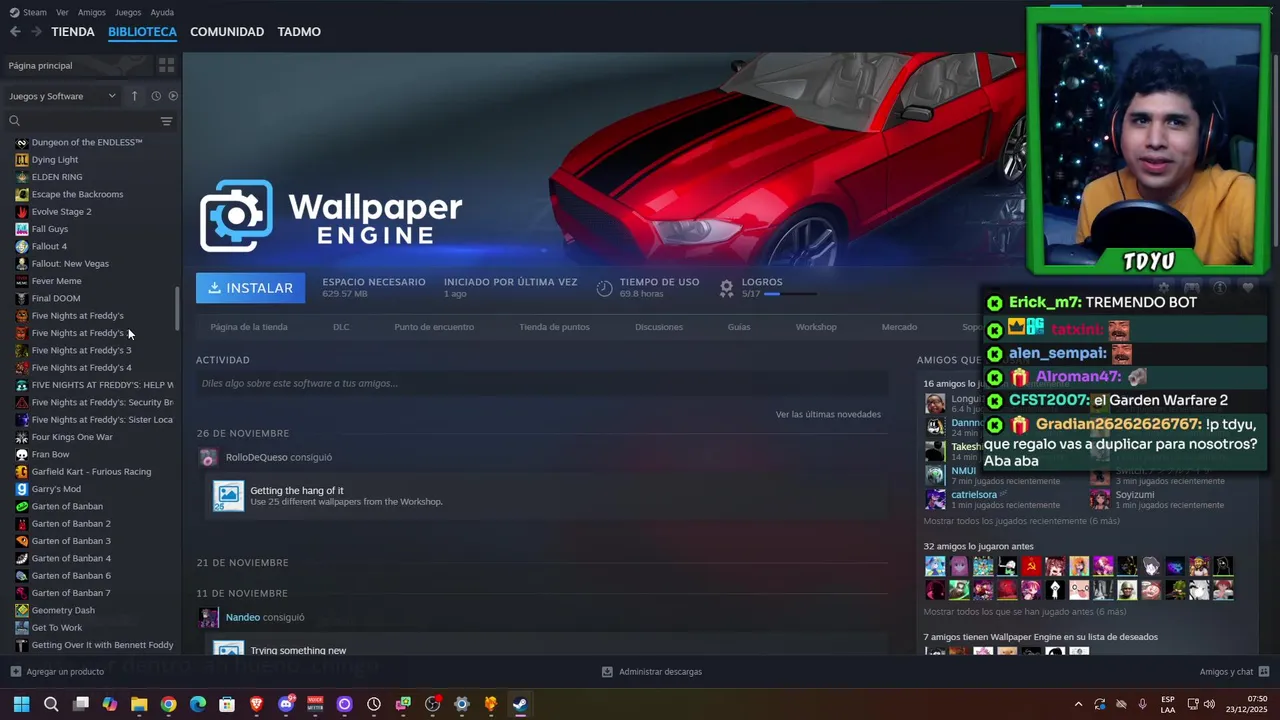This screenshot has width=1280, height=720.
Task: Select Five Nights at Freddy's 4
Action: pyautogui.click(x=81, y=368)
